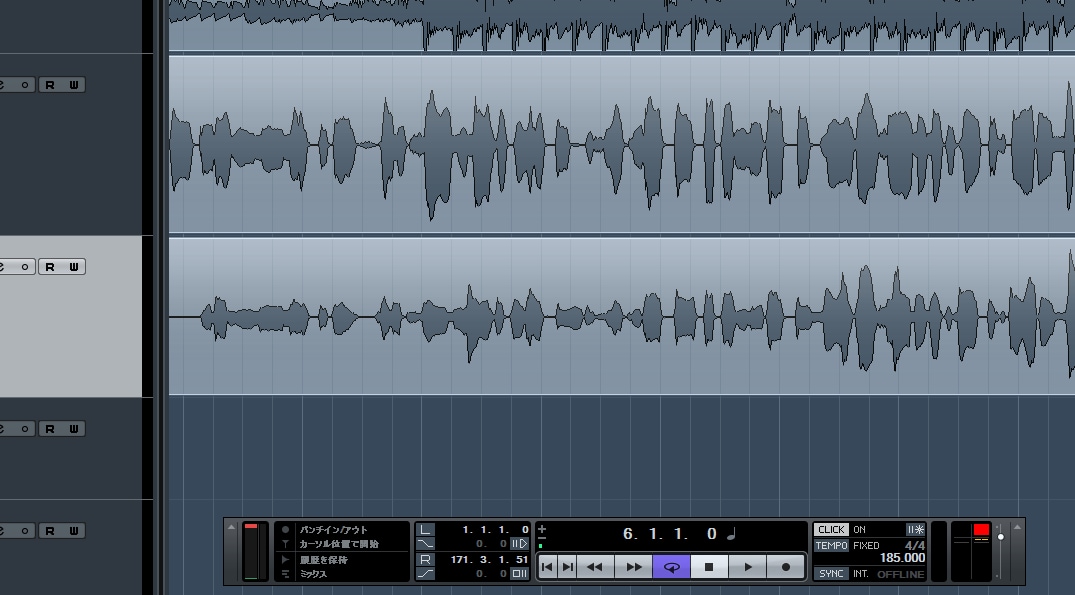
Task: Enable Read automation on the bottom-most track
Action: 50,531
